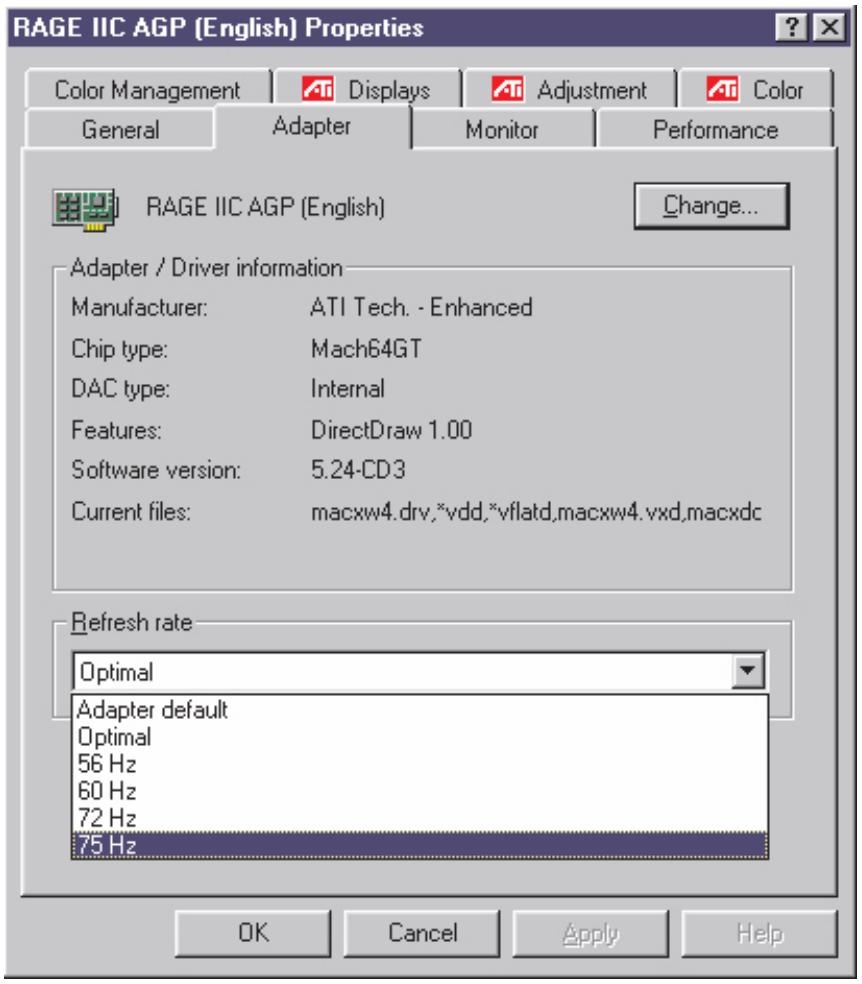This screenshot has height=984, width=862.
Task: Click the Apply button
Action: click(x=590, y=933)
